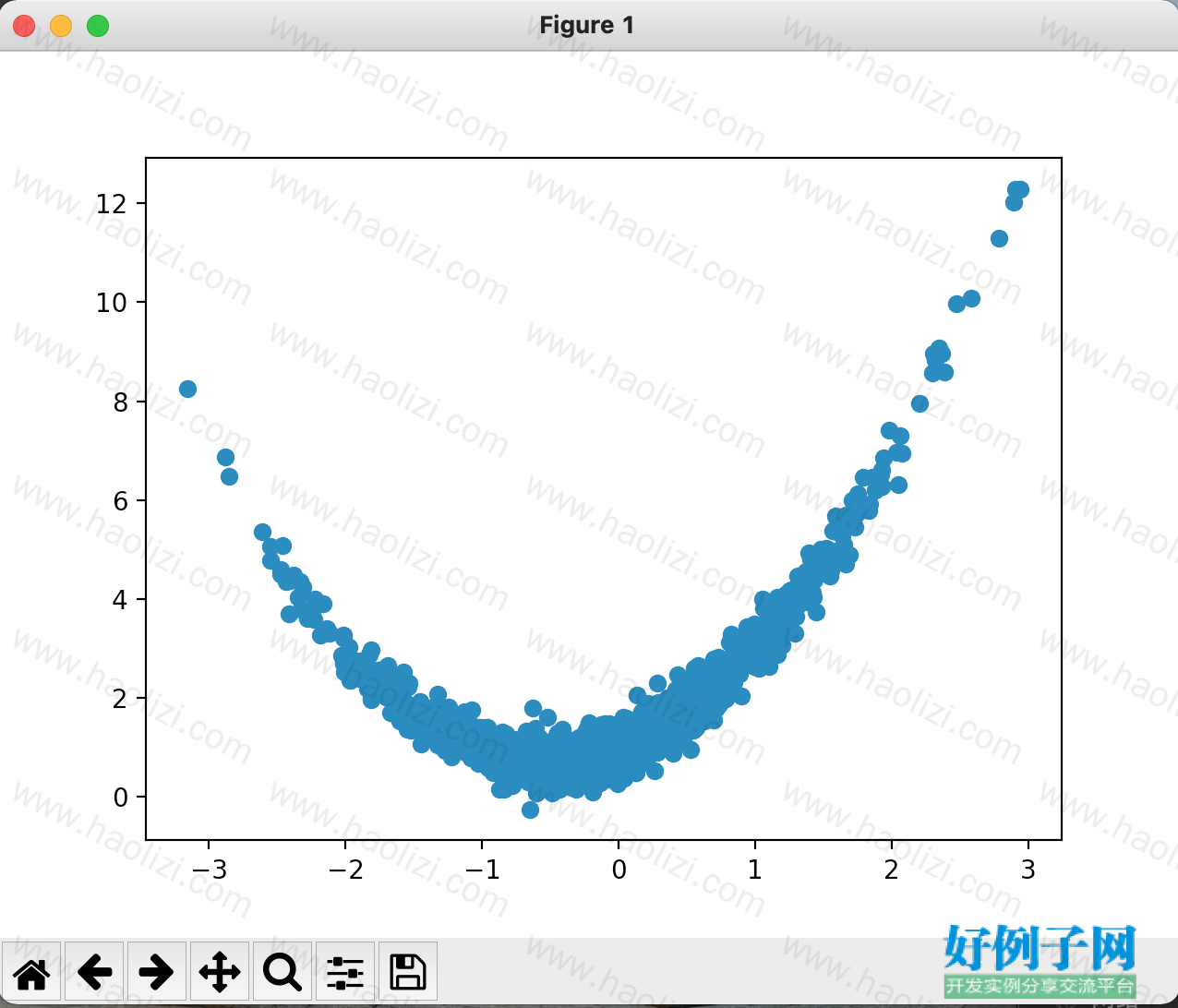The image size is (1178, 1008).
Task: Activate the Pan/Move axes tool
Action: click(220, 971)
